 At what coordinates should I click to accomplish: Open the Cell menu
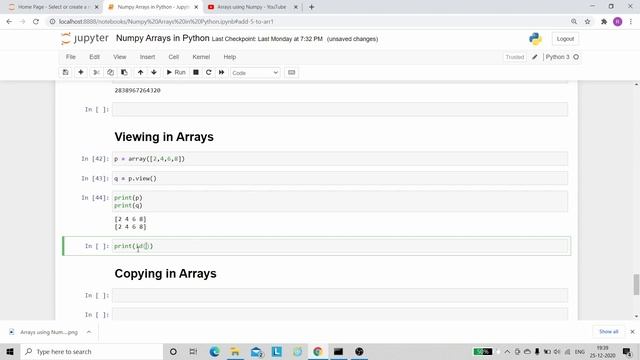pos(173,57)
